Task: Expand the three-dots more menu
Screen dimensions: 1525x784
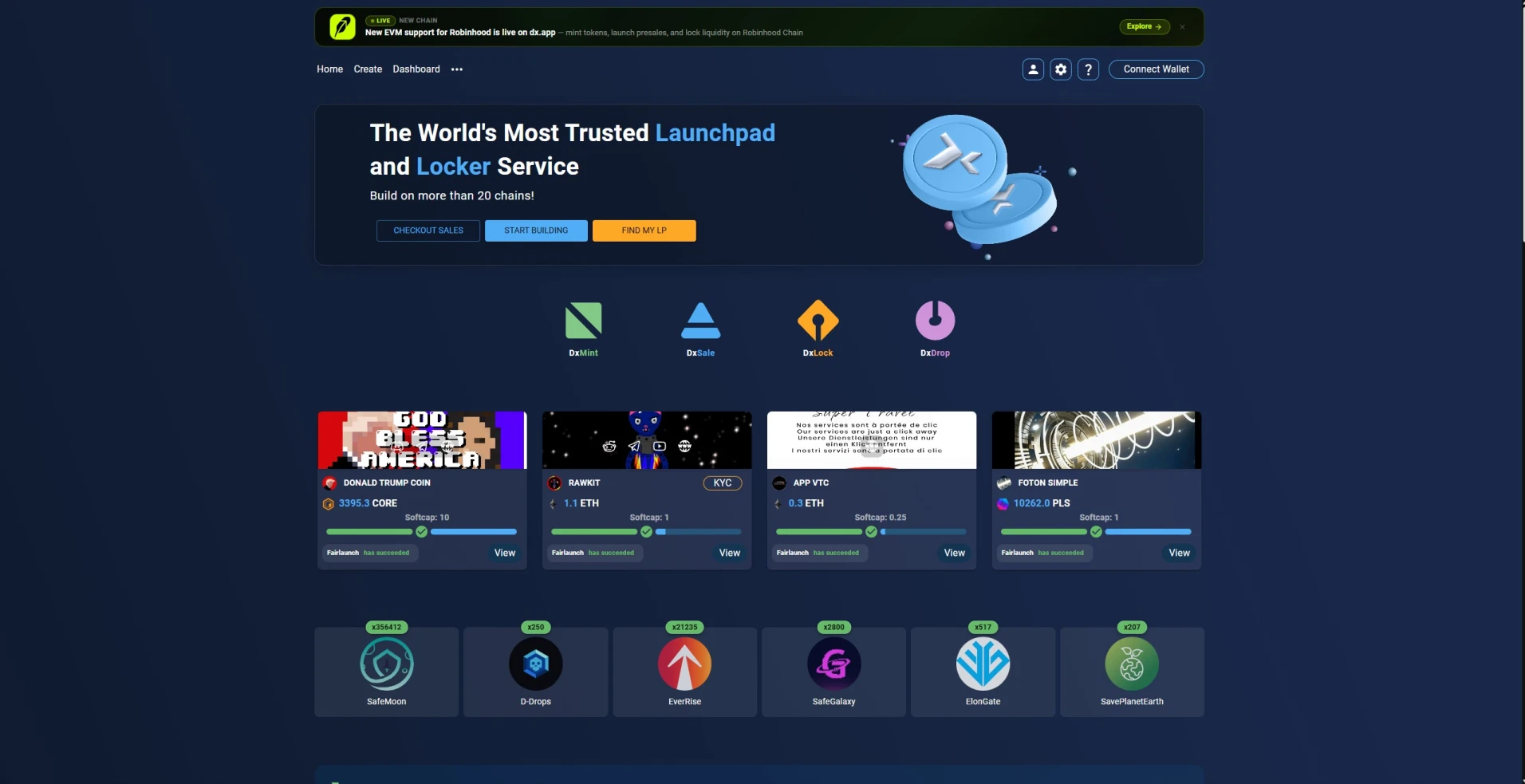Action: (457, 69)
